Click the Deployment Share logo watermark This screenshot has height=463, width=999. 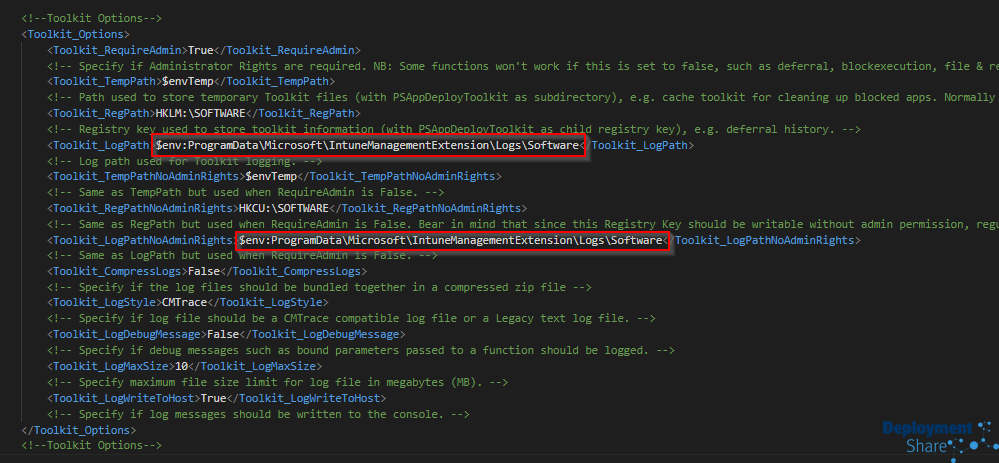[932, 437]
